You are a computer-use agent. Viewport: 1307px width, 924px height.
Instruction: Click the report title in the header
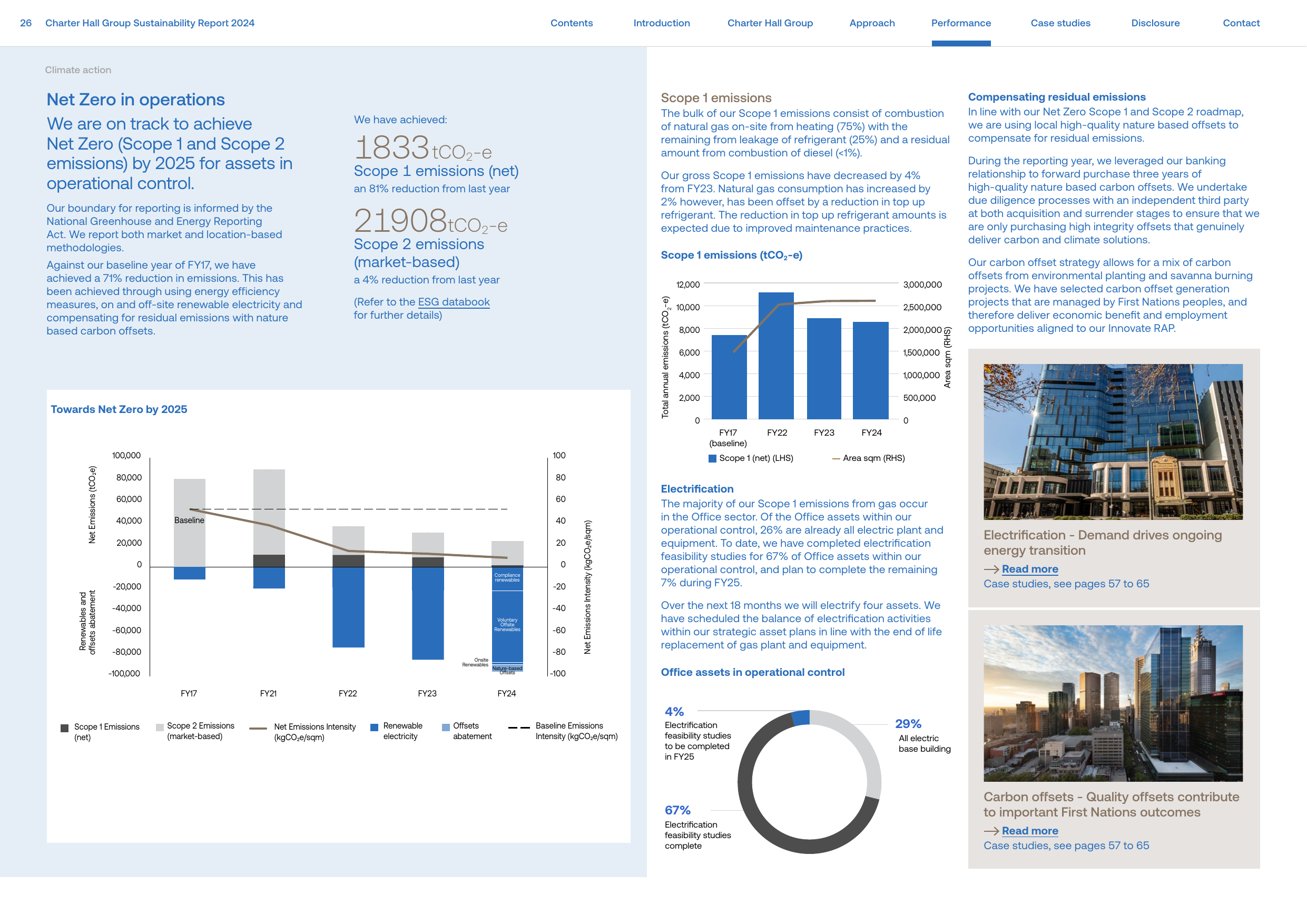point(150,23)
